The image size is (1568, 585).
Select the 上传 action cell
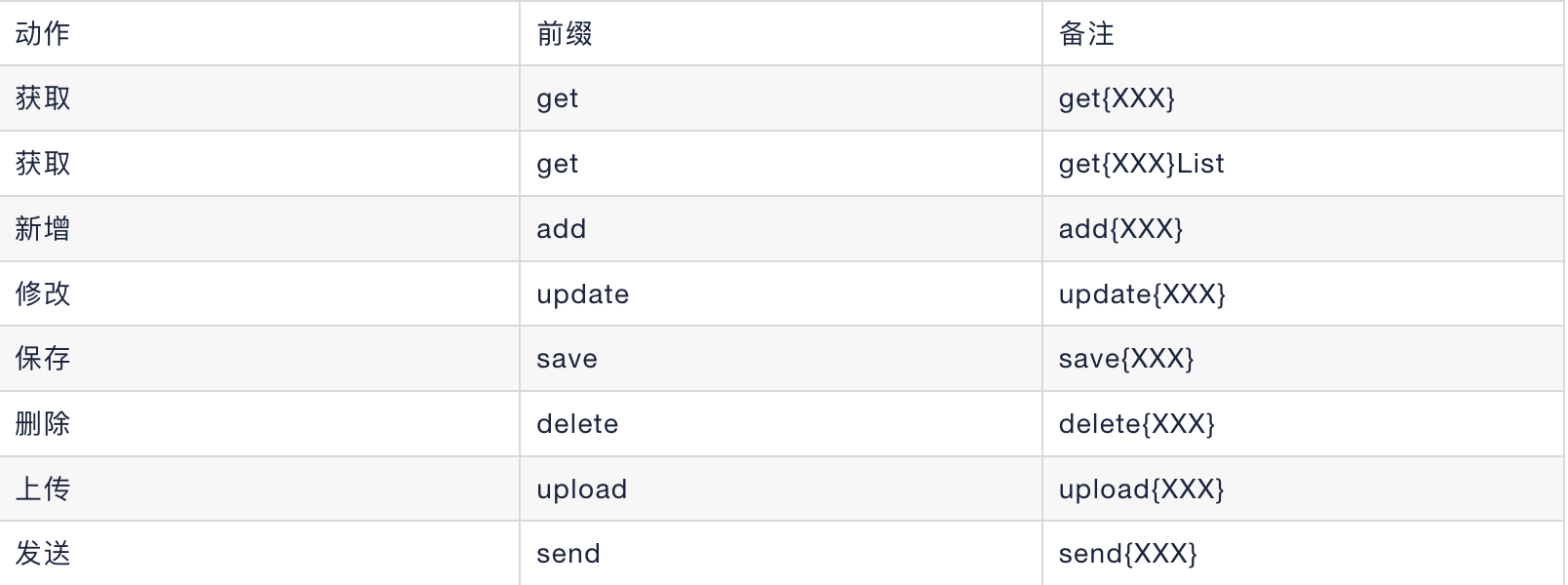43,488
